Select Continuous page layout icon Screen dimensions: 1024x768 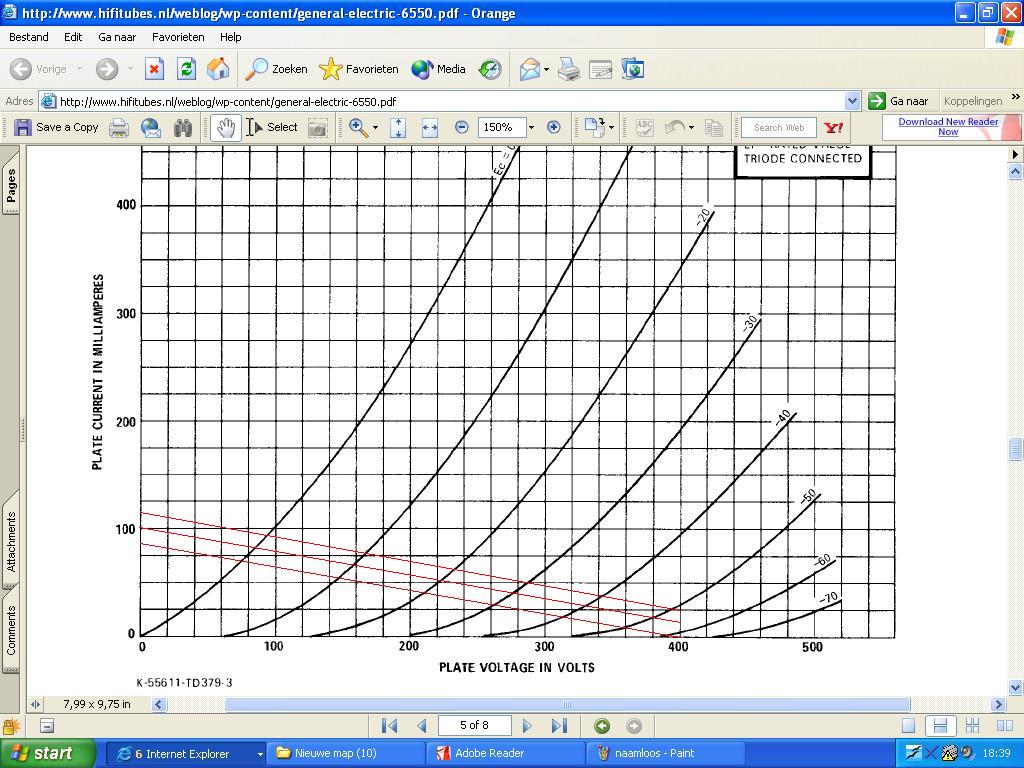point(940,726)
